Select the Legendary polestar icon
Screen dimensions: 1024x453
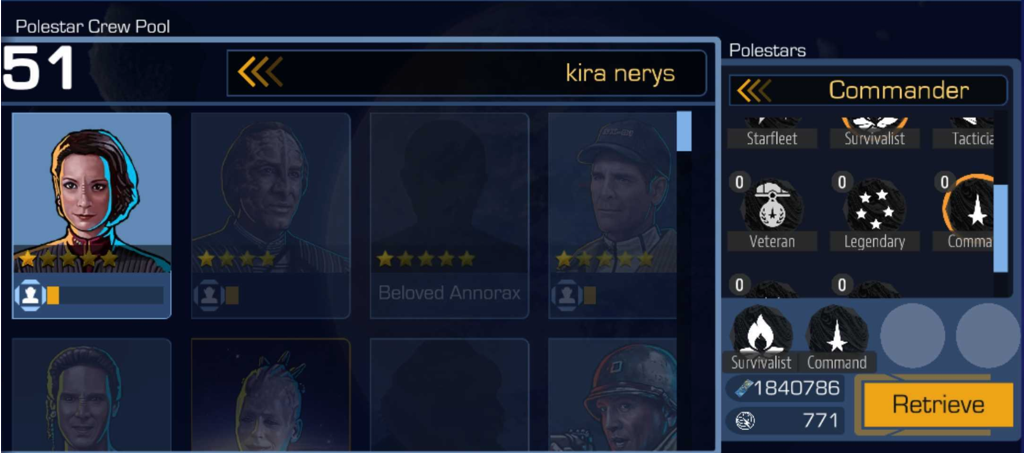(x=874, y=204)
